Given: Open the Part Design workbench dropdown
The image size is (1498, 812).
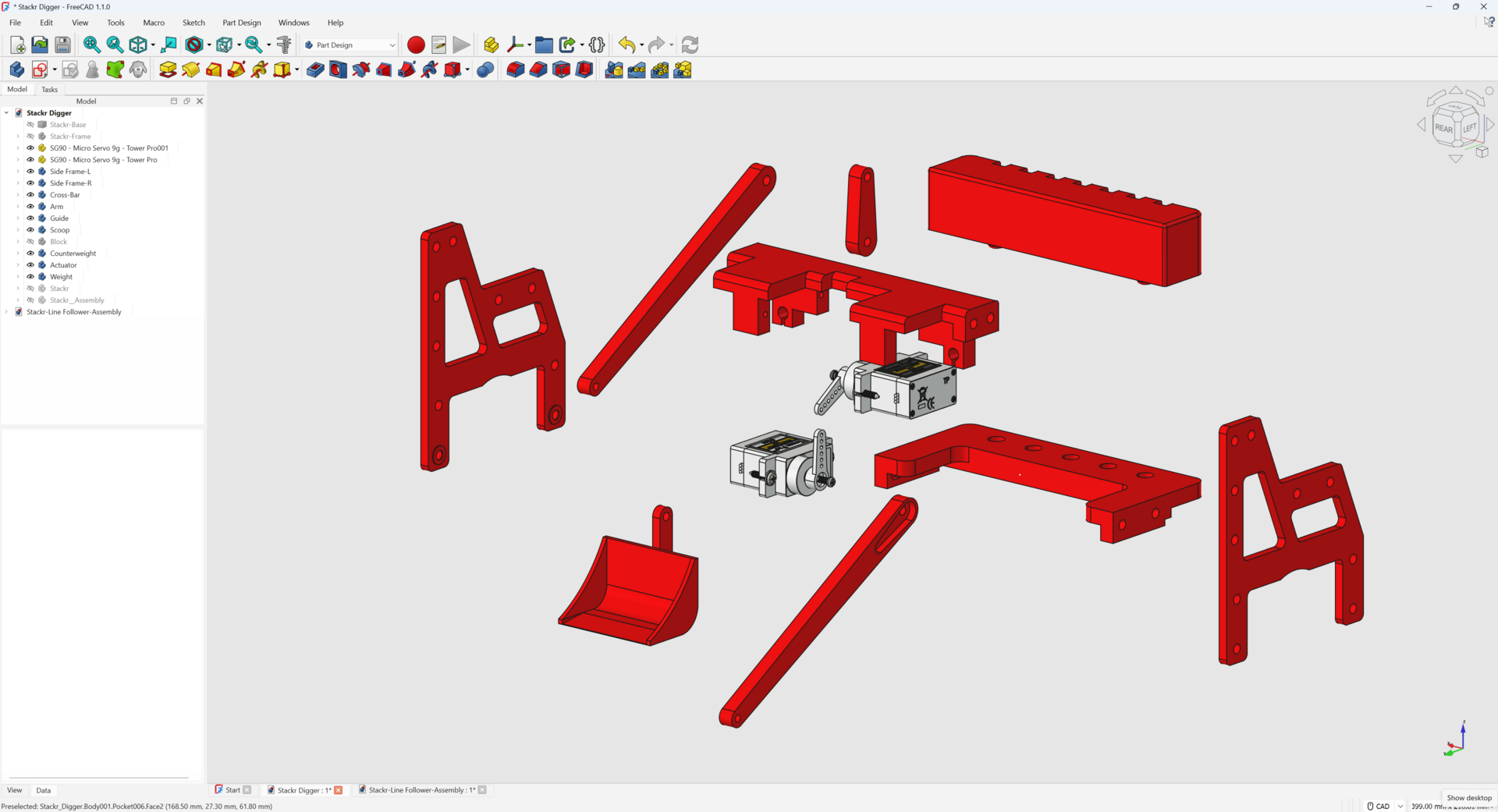Looking at the screenshot, I should tap(350, 45).
